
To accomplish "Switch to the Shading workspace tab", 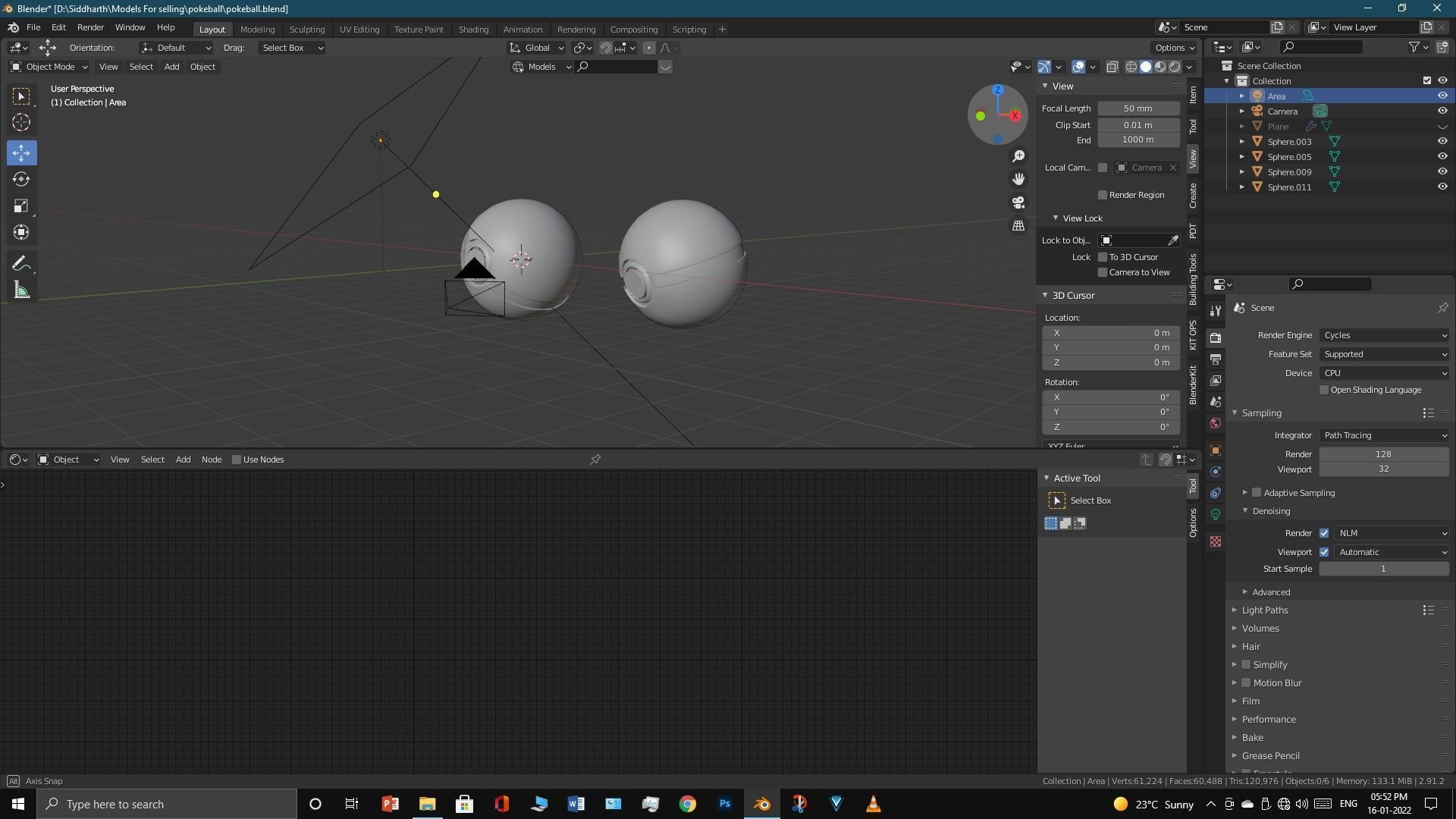I will pos(473,30).
